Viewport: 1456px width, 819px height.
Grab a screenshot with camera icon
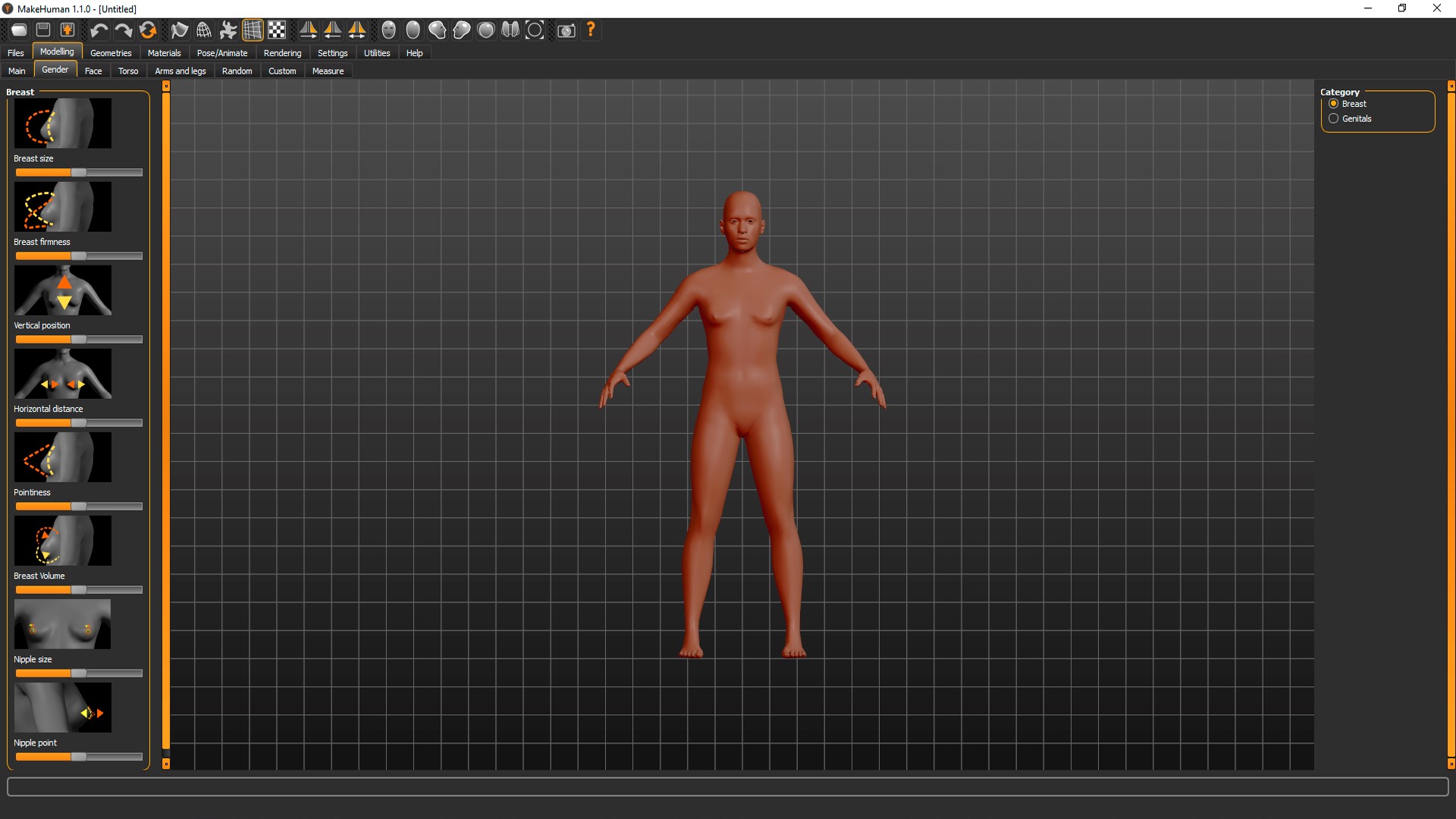[x=566, y=30]
